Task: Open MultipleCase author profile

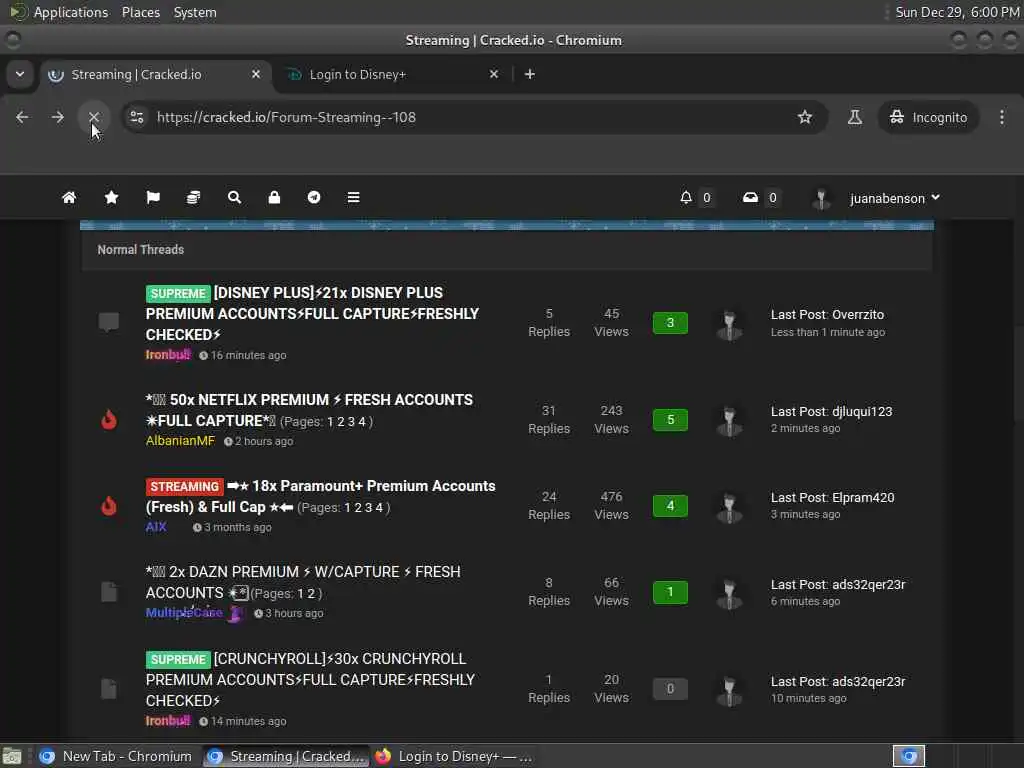Action: point(184,613)
